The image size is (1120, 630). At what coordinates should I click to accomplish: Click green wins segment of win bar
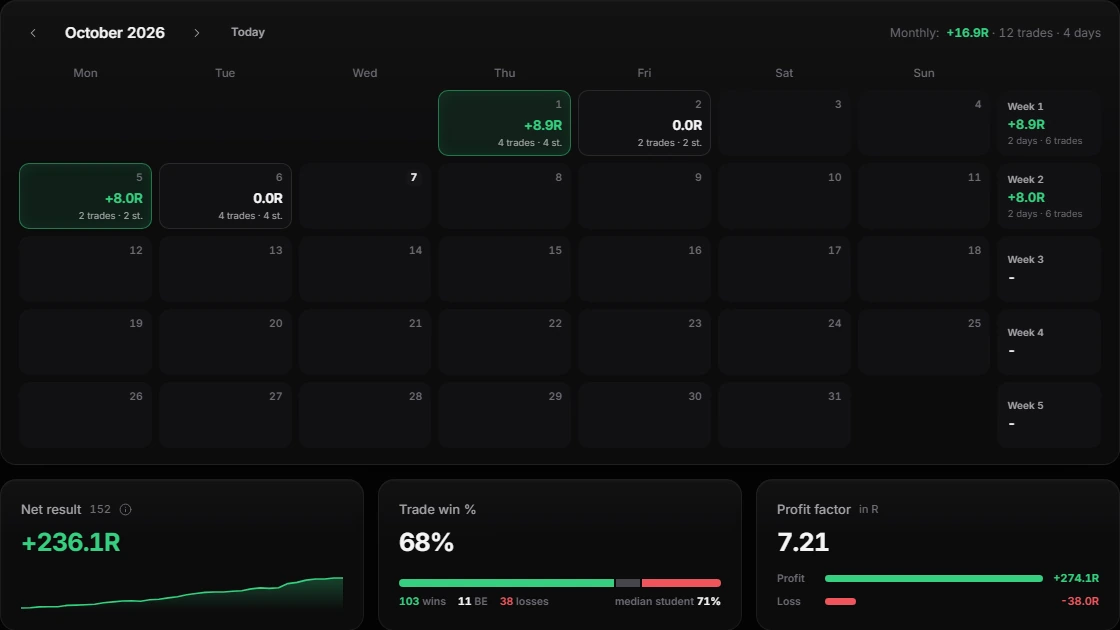coord(506,583)
